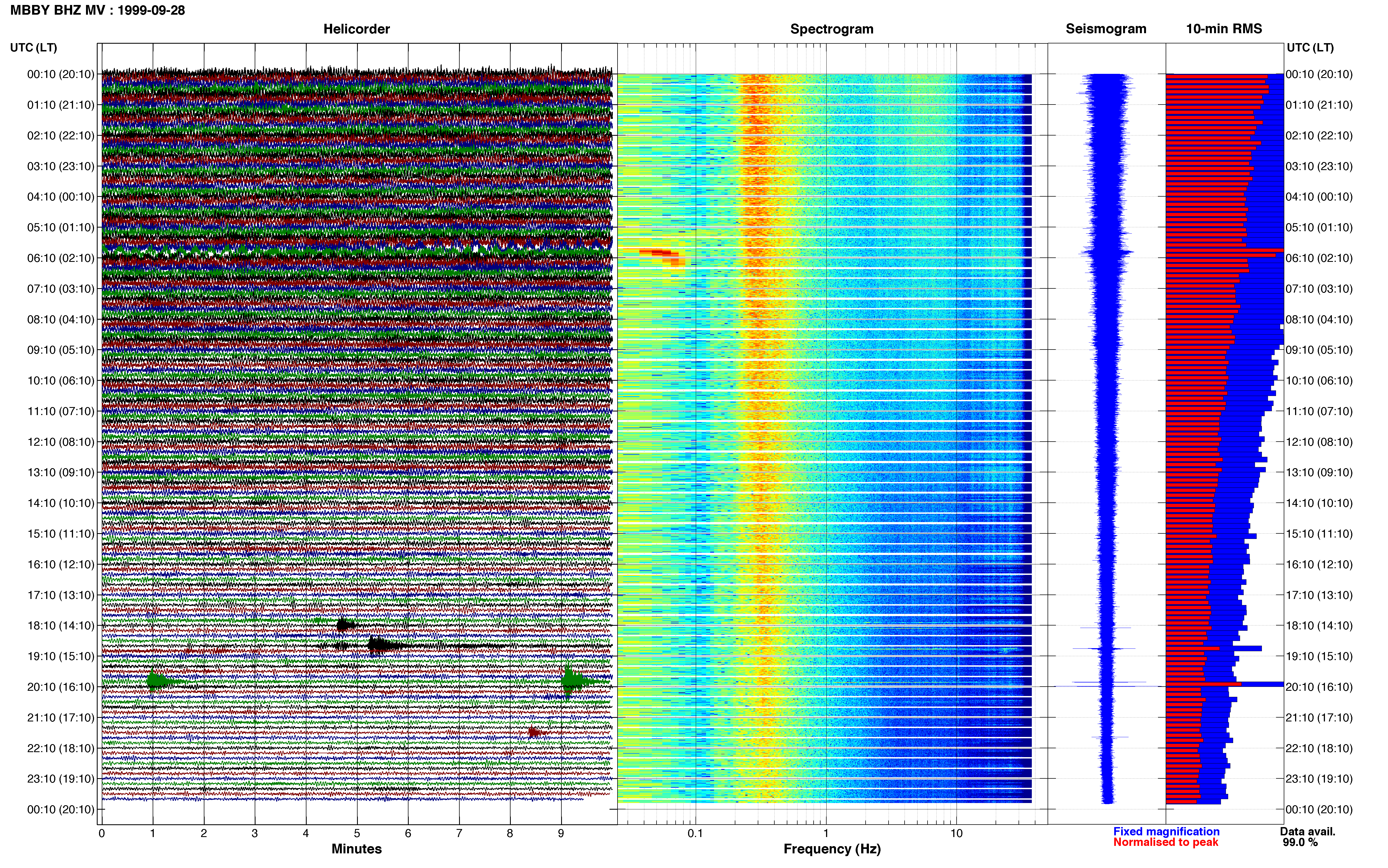Click left time label 09:10 (05:10)

(x=61, y=350)
